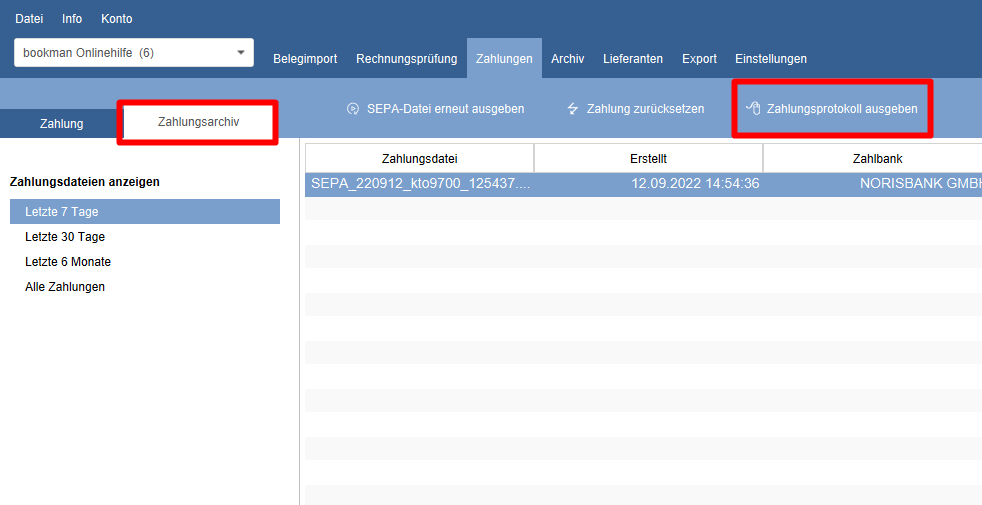Open the Info menu
Screen dimensions: 982x505
click(x=72, y=19)
